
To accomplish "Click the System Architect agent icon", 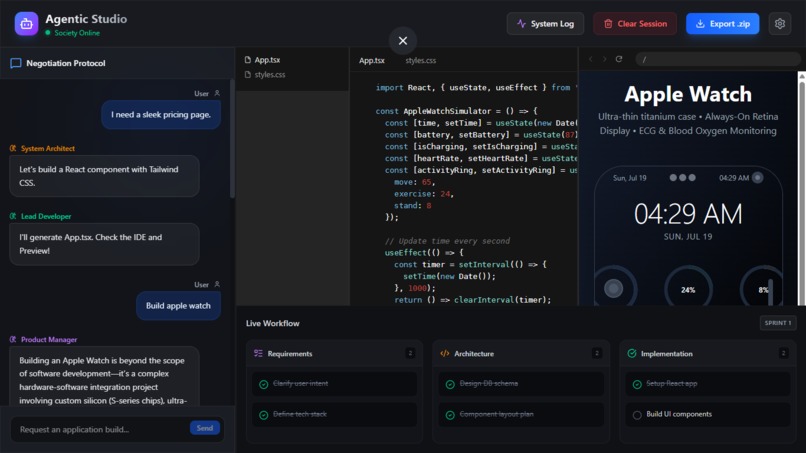I will pyautogui.click(x=13, y=148).
